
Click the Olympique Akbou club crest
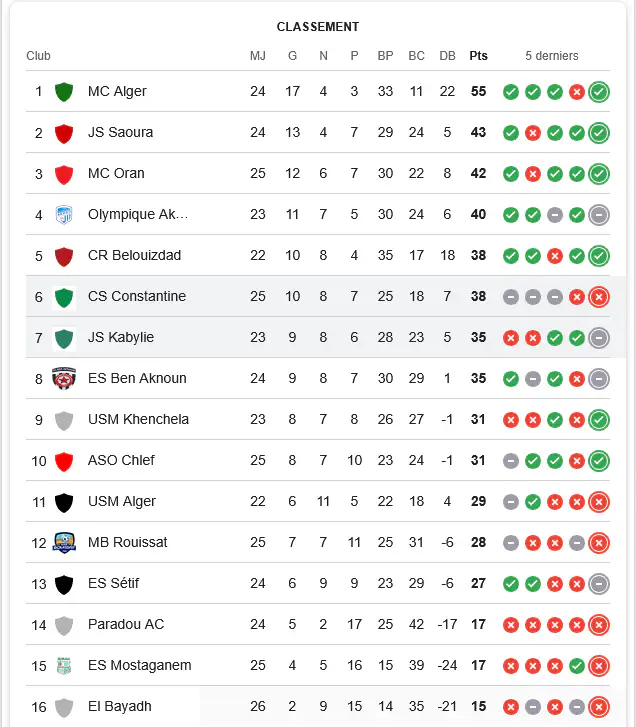(64, 215)
